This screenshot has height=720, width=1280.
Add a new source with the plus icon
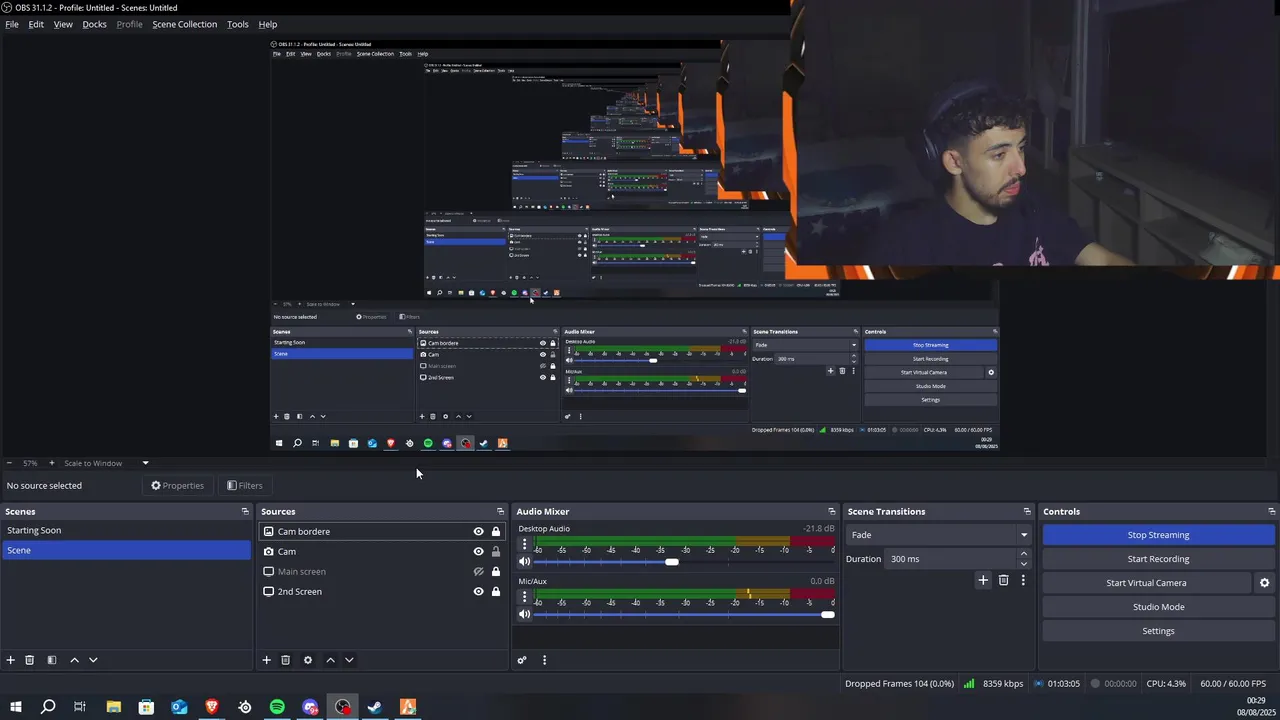pyautogui.click(x=266, y=660)
